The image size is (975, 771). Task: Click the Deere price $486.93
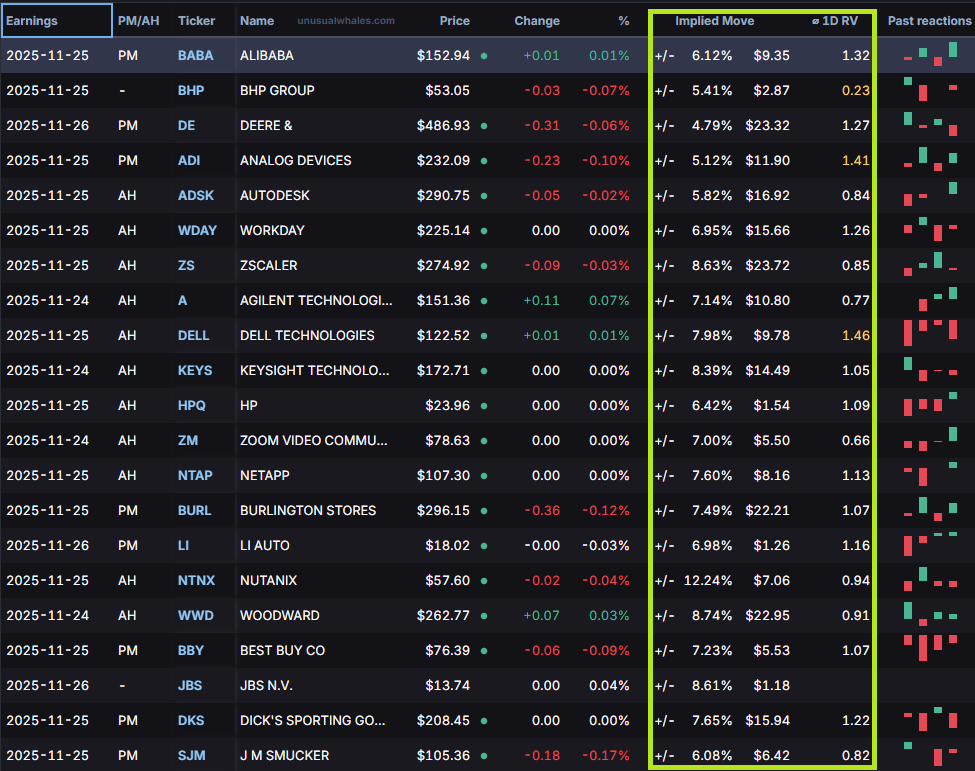click(x=443, y=126)
